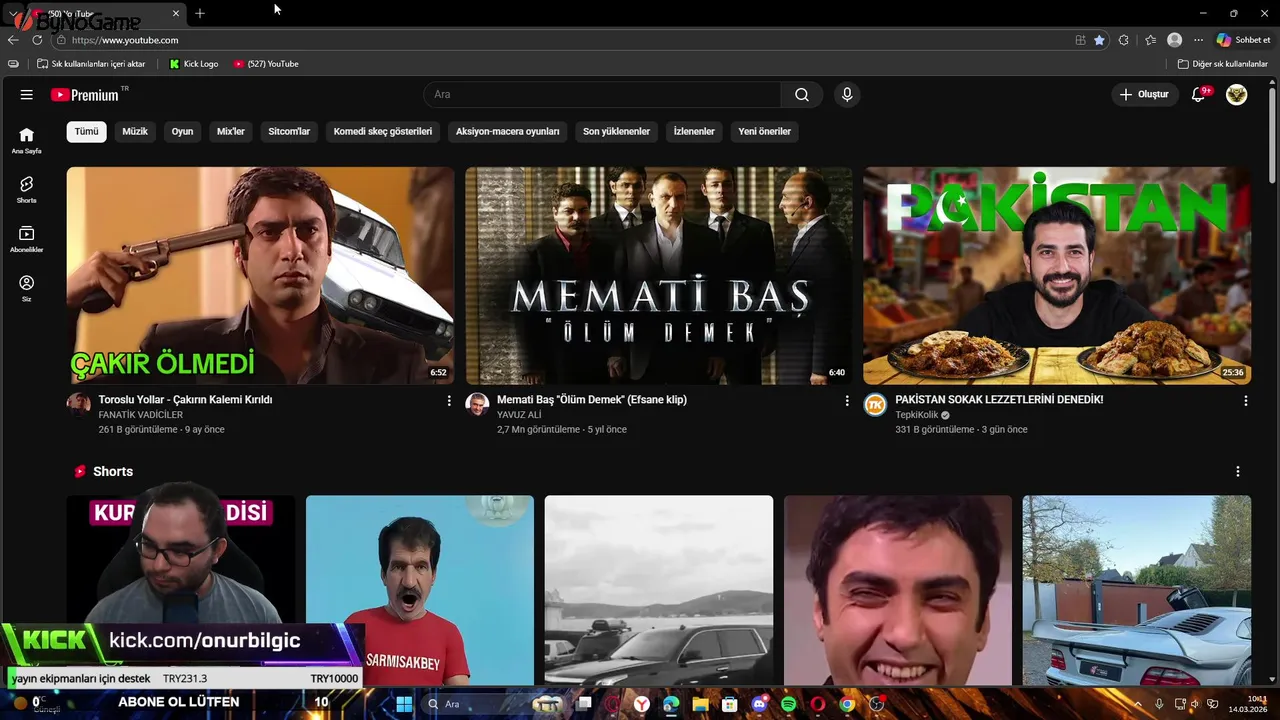Select the Sitcom'lar filter chip

tap(289, 131)
